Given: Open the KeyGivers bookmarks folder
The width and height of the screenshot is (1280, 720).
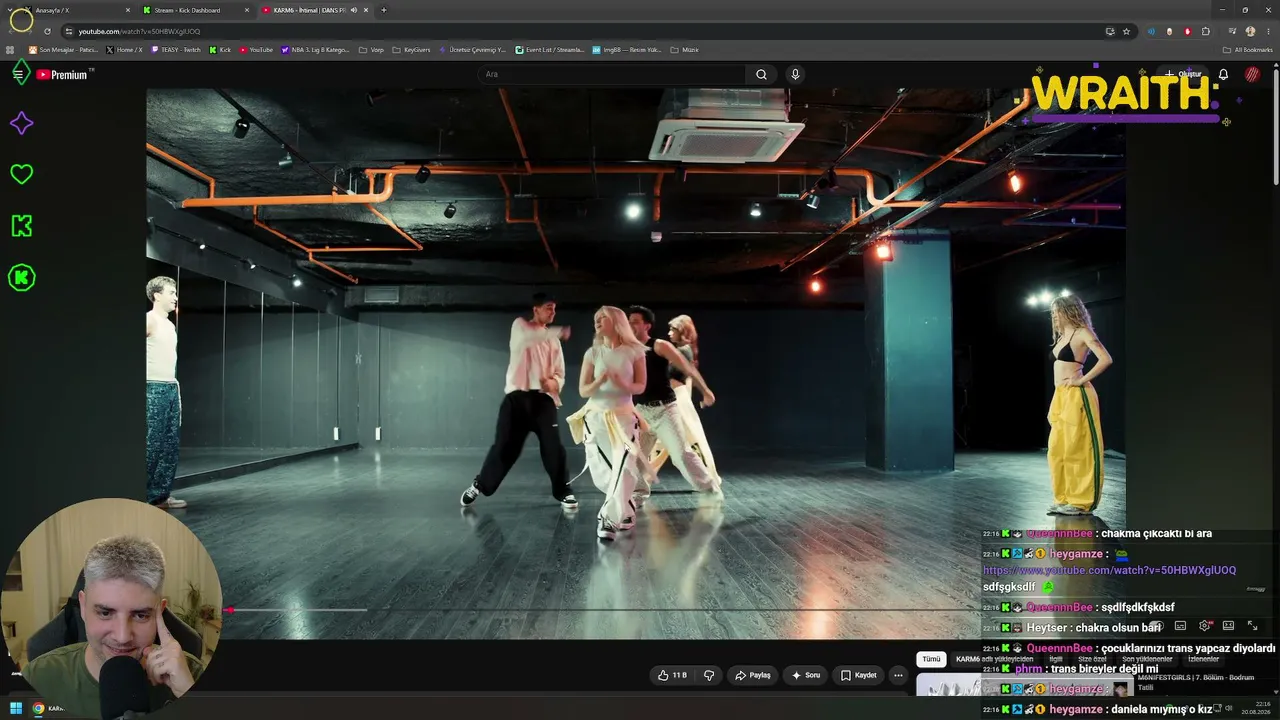Looking at the screenshot, I should [x=411, y=49].
